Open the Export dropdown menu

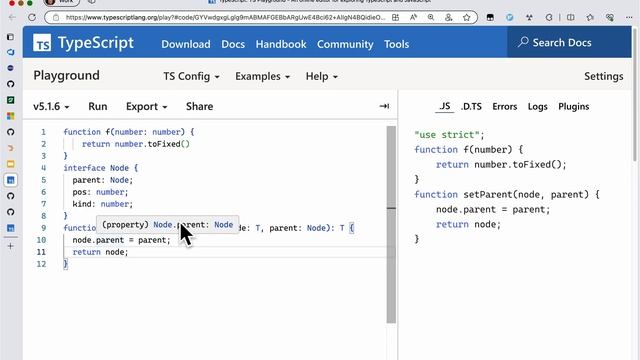pyautogui.click(x=147, y=107)
